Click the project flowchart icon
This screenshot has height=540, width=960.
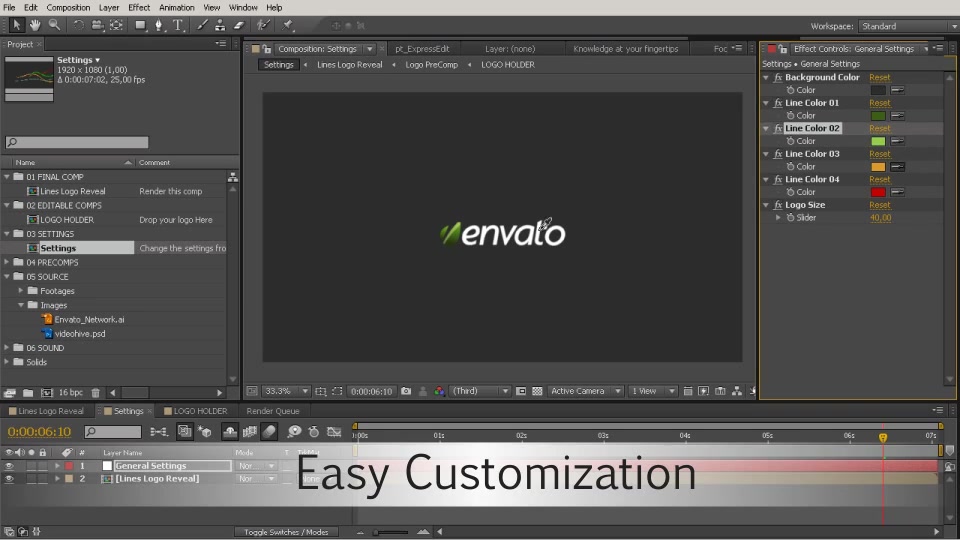(x=233, y=178)
